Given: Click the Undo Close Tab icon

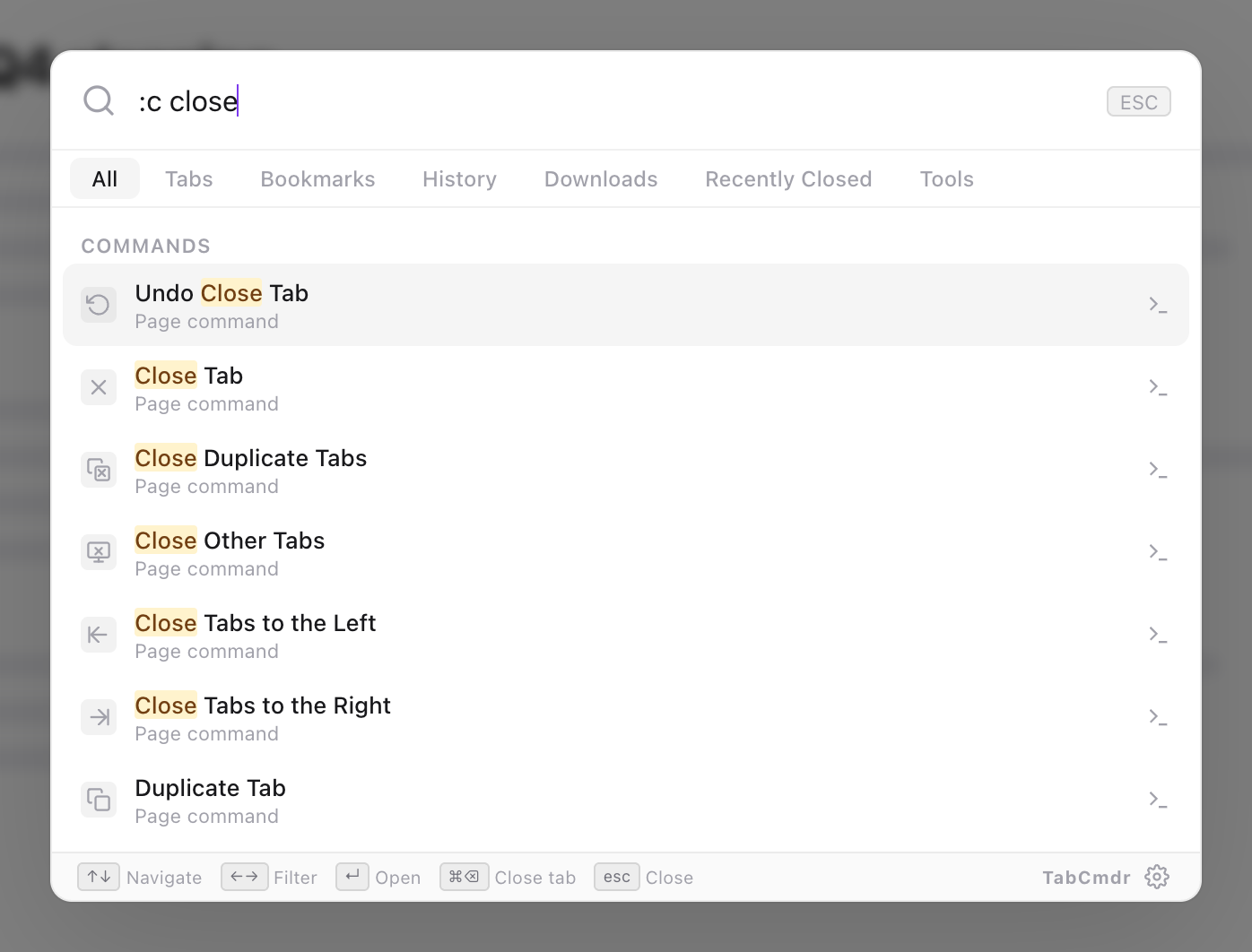Looking at the screenshot, I should (x=99, y=305).
